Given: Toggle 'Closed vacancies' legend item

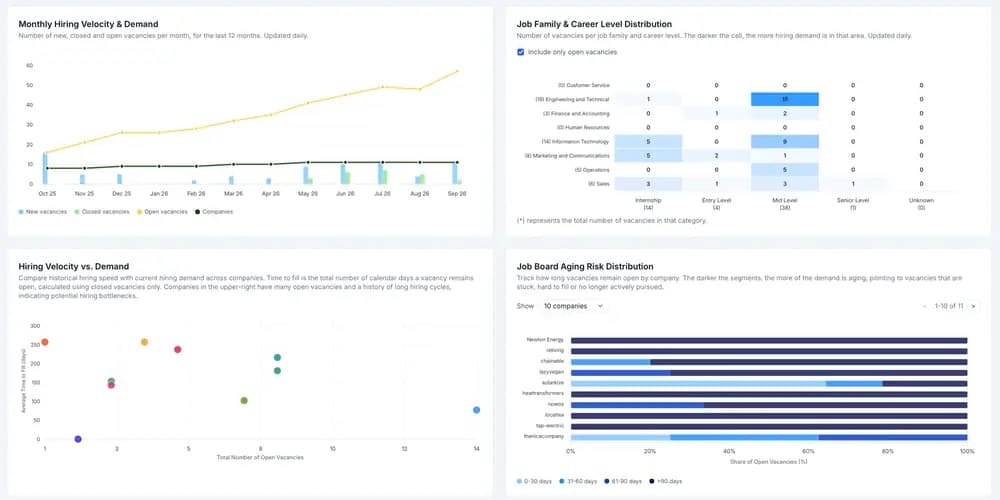Looking at the screenshot, I should pos(102,212).
